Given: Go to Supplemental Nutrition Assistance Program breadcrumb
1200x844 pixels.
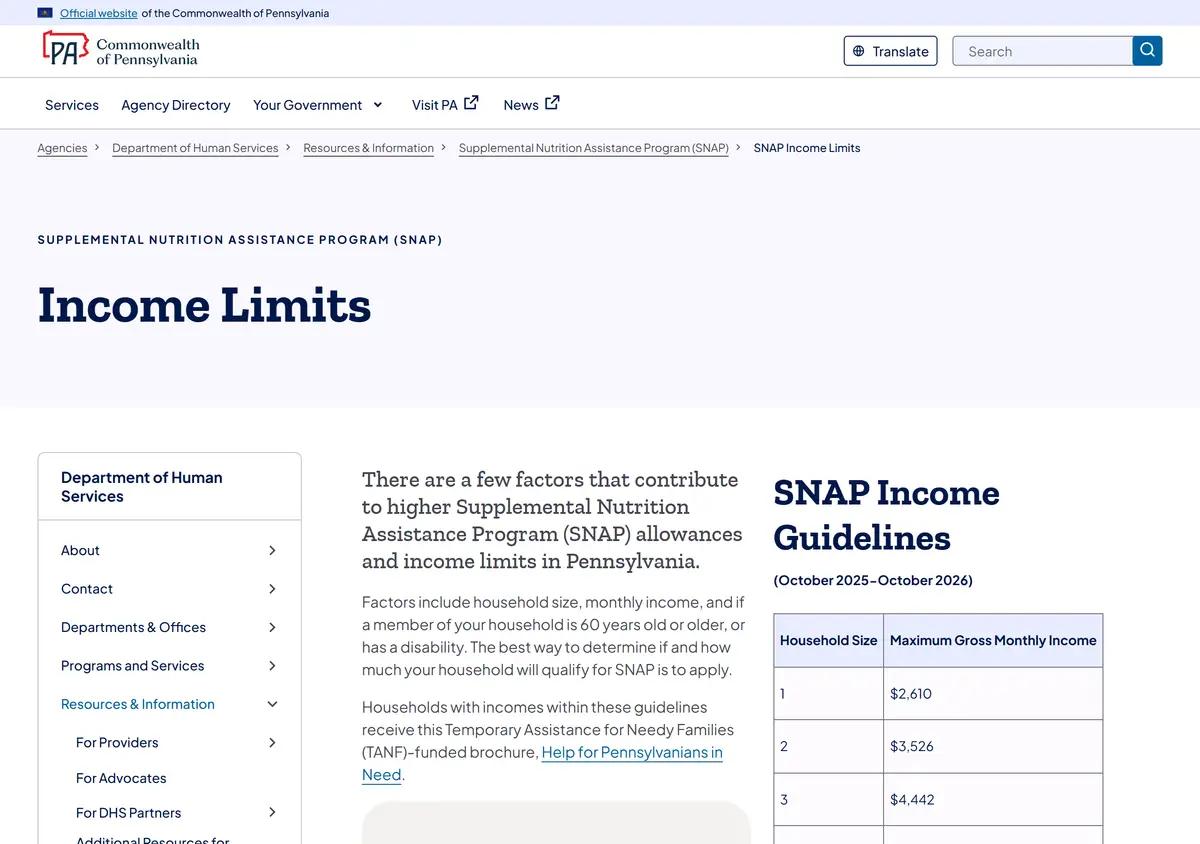Looking at the screenshot, I should point(594,148).
